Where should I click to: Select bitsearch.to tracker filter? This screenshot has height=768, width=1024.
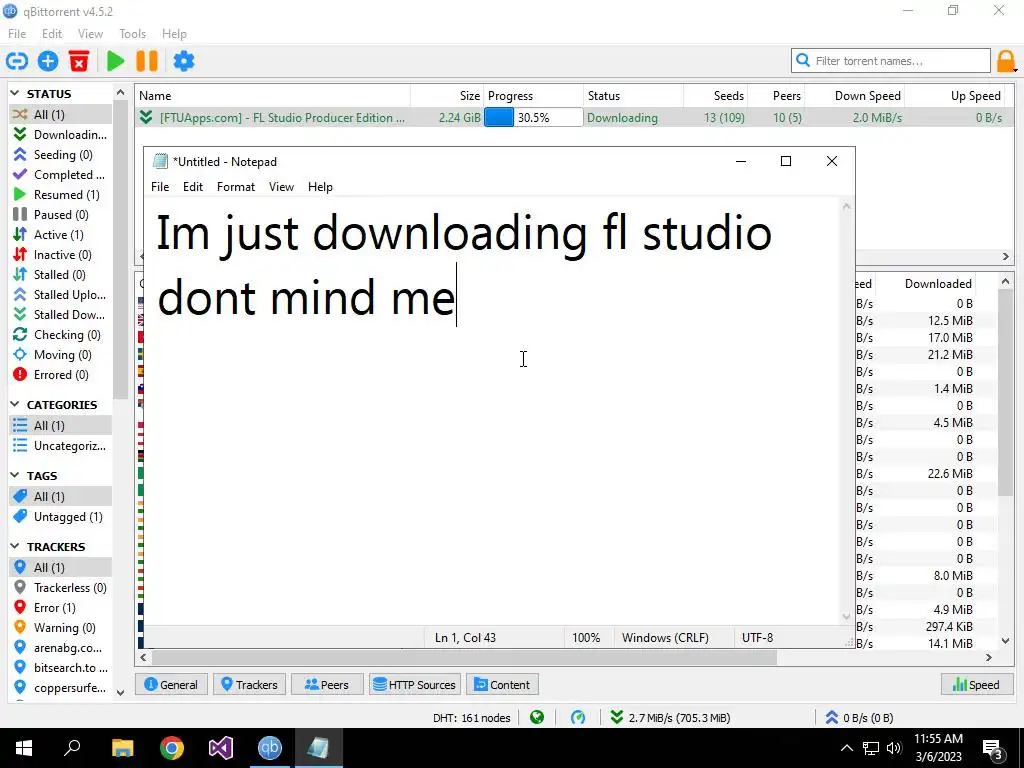click(x=60, y=667)
